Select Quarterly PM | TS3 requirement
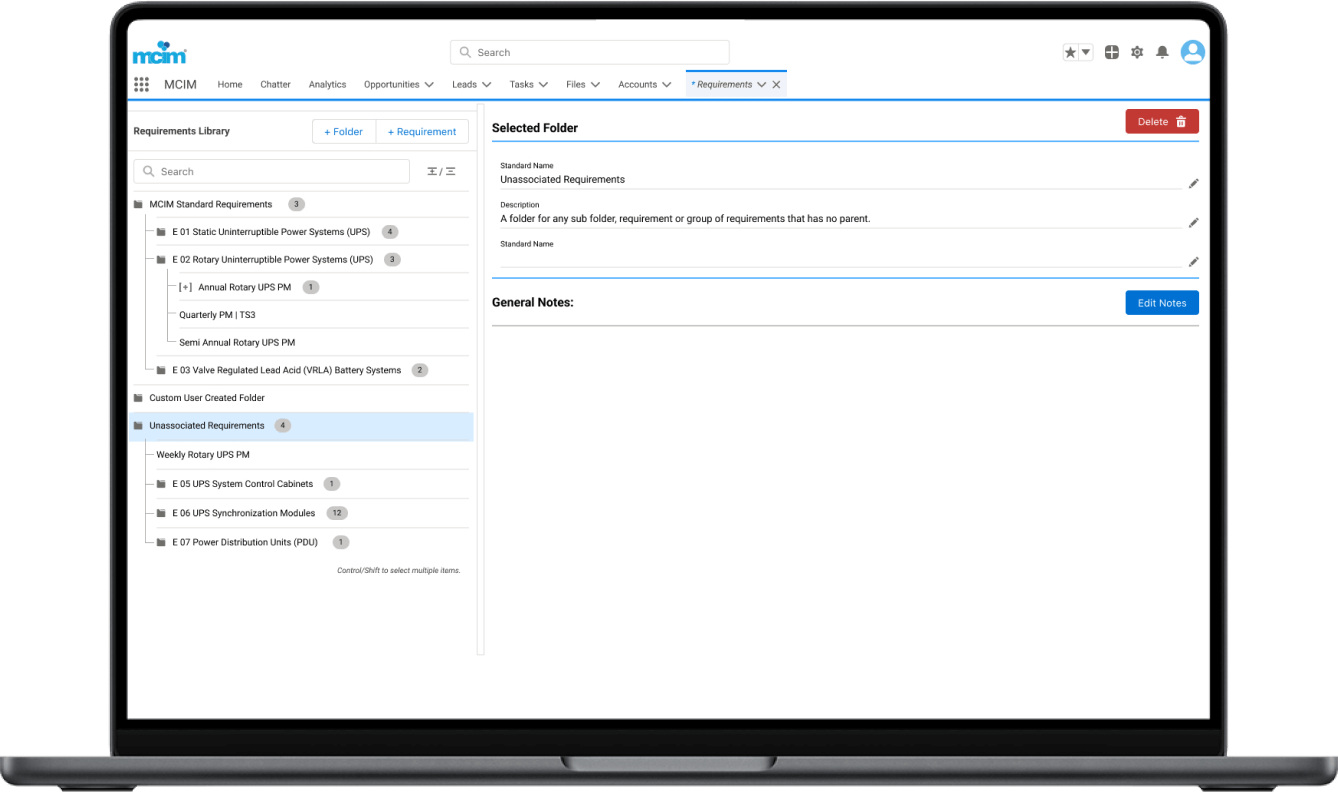Image resolution: width=1338 pixels, height=792 pixels. pos(217,315)
